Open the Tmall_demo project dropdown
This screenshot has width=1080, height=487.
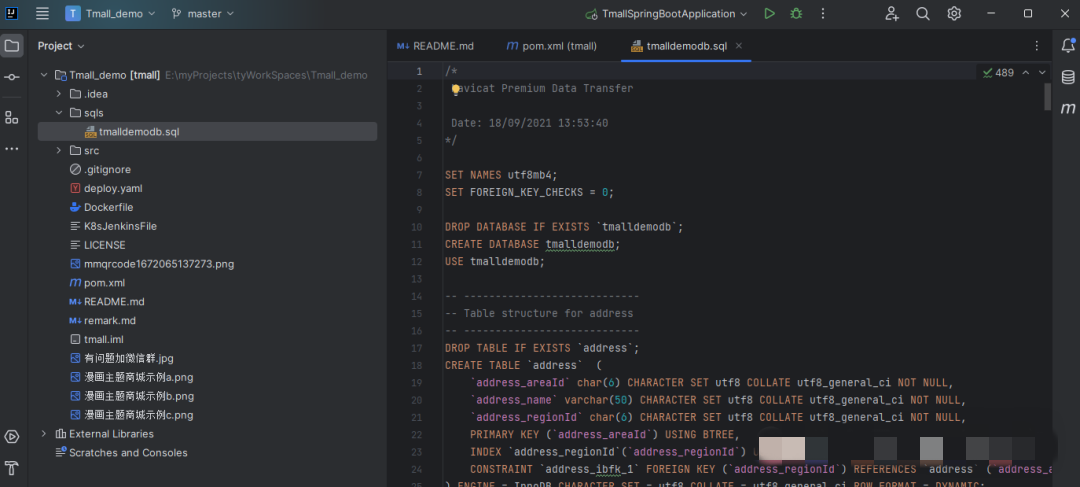tap(111, 13)
